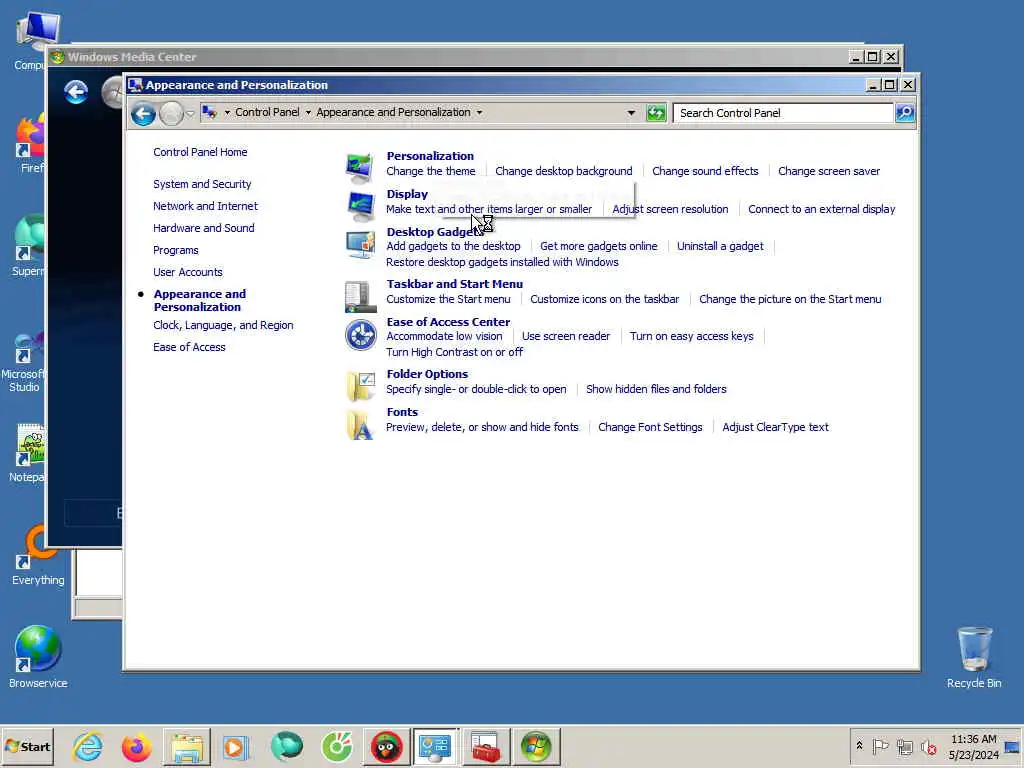Select Hardware and Sound in sidebar
The image size is (1024, 768).
pos(203,228)
